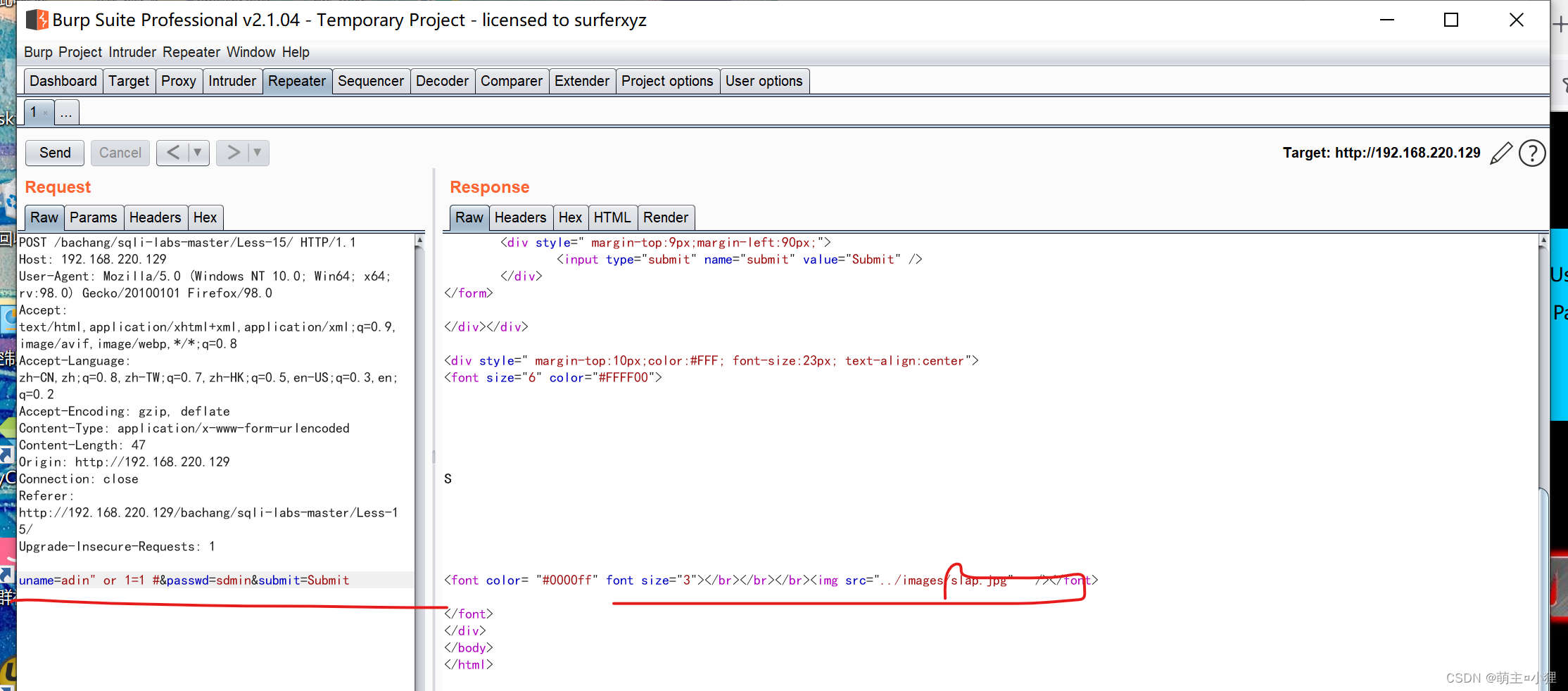Go forward in request history with right arrow

coord(232,153)
